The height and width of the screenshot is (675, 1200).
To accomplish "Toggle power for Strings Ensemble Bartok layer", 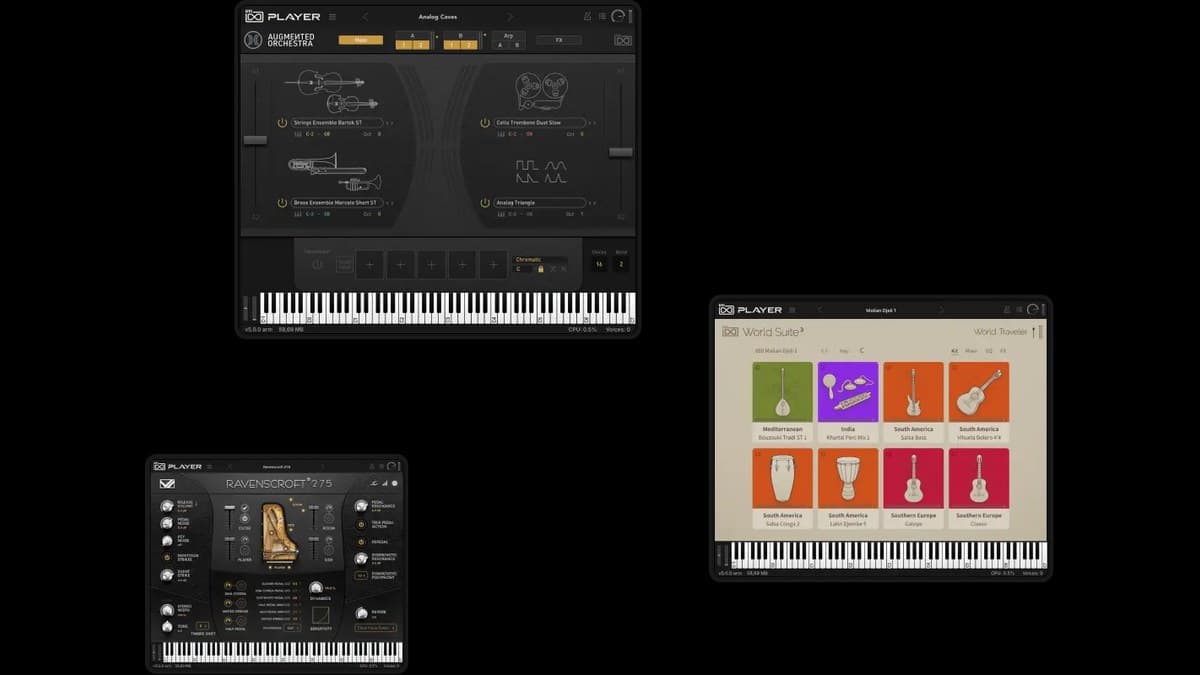I will click(x=283, y=123).
